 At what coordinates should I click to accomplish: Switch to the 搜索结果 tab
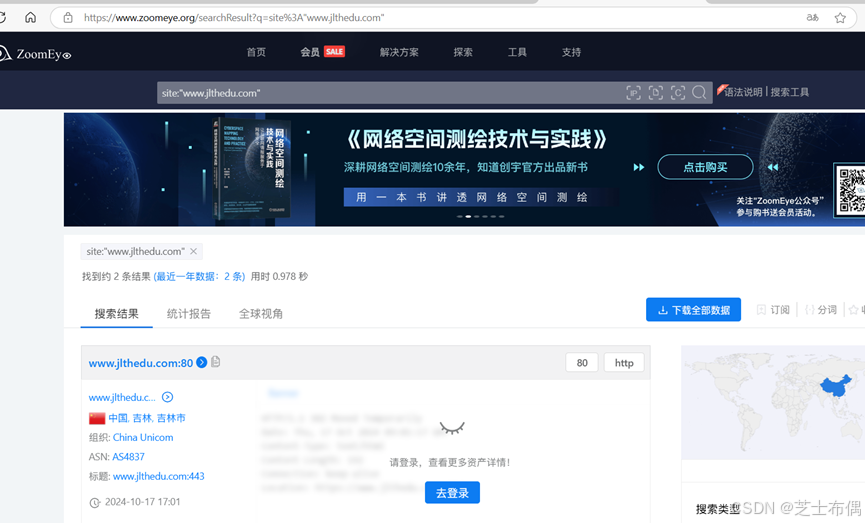[116, 314]
